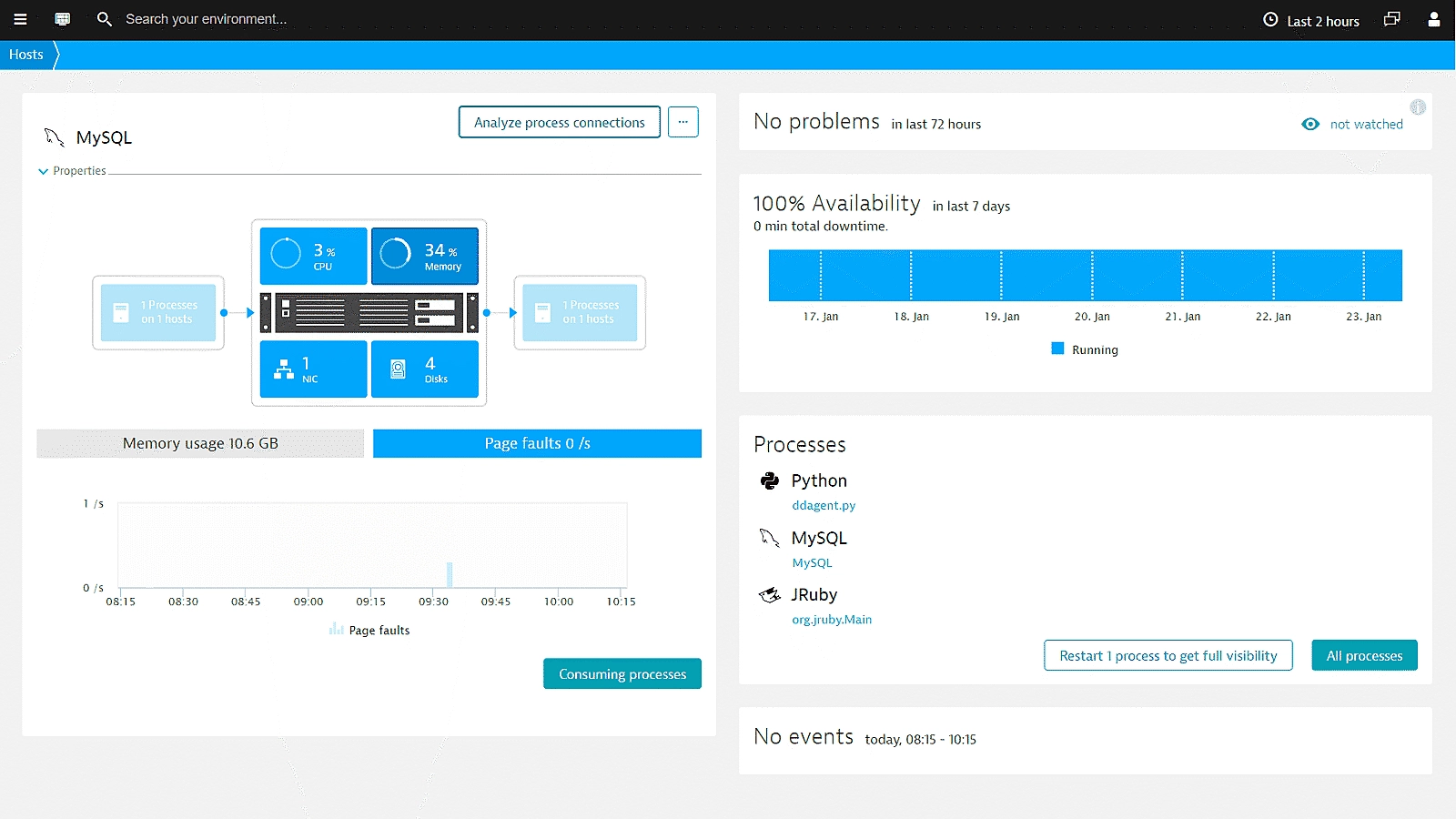Click the CPU circular gauge icon

[286, 254]
